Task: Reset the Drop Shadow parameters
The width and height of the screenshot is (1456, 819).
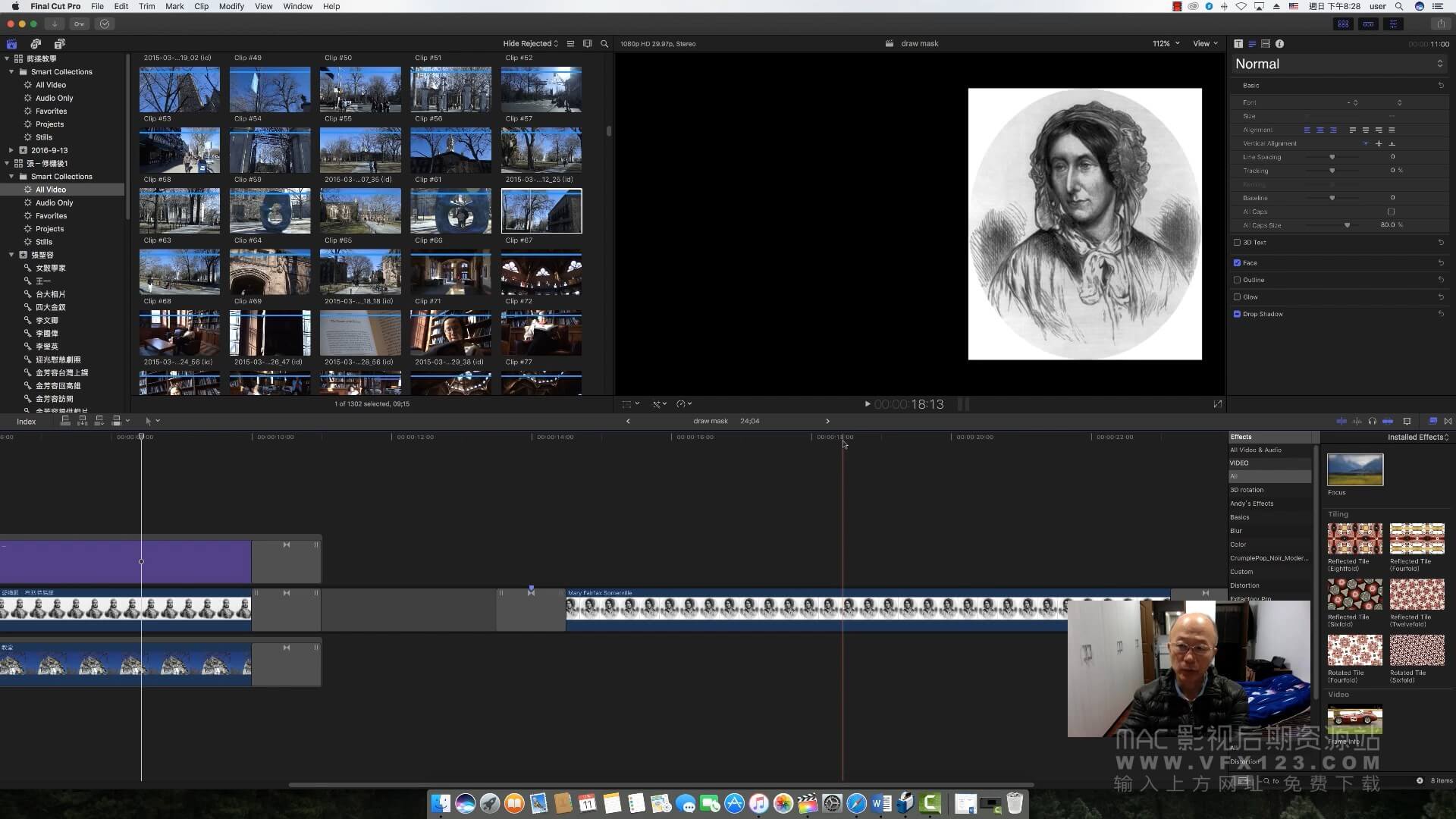Action: [1441, 314]
